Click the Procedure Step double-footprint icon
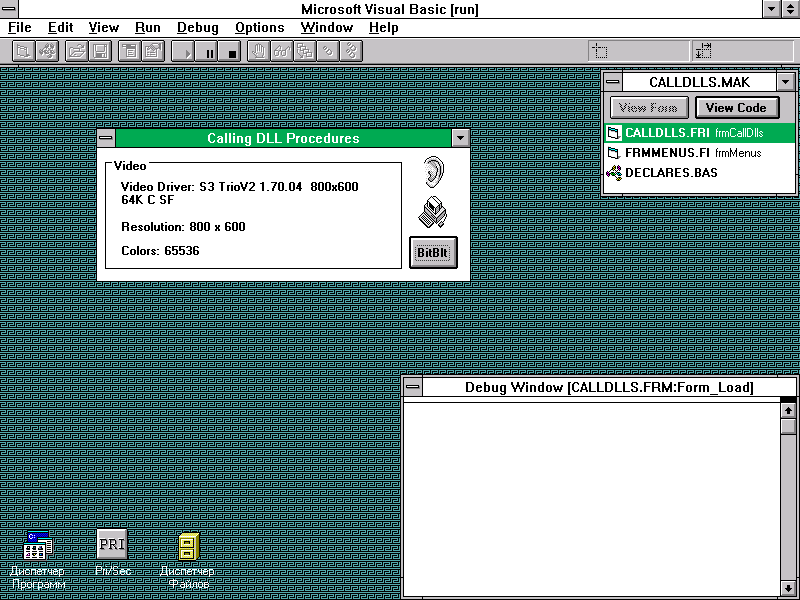800x600 pixels. (351, 51)
